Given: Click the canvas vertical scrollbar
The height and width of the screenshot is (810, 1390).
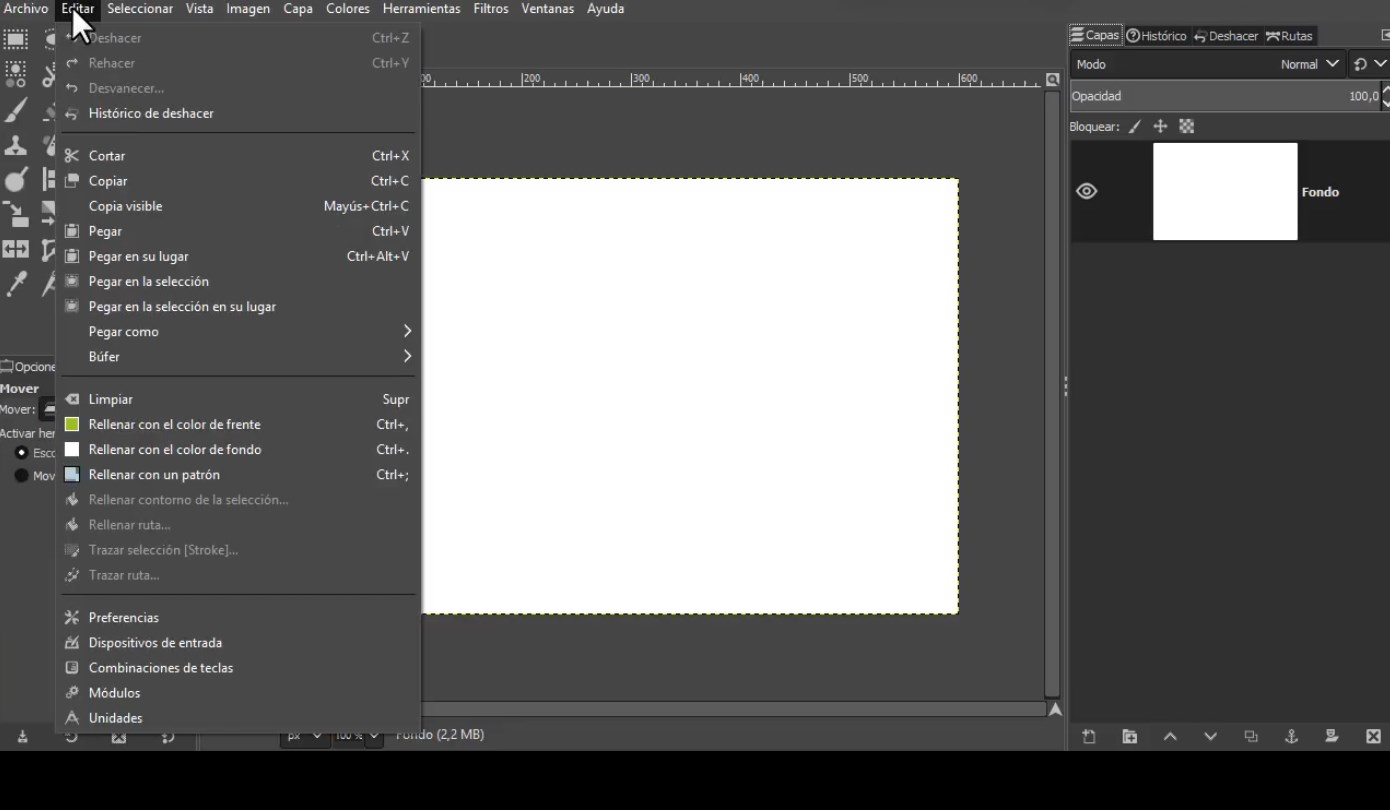Looking at the screenshot, I should (1052, 394).
